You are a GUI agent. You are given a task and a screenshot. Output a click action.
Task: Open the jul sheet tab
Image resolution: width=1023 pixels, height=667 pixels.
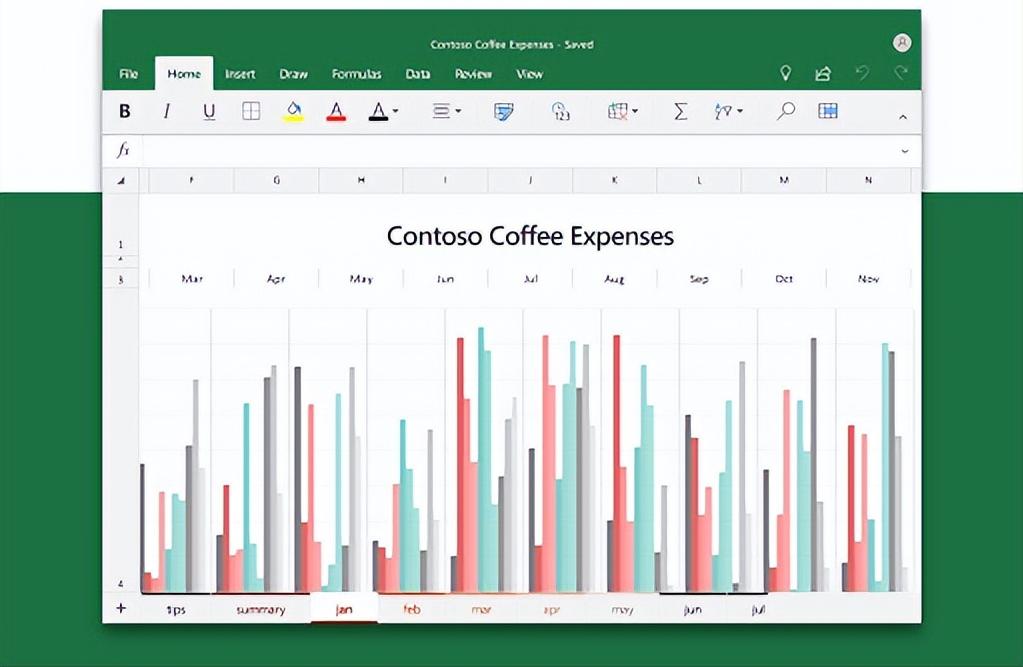point(758,609)
